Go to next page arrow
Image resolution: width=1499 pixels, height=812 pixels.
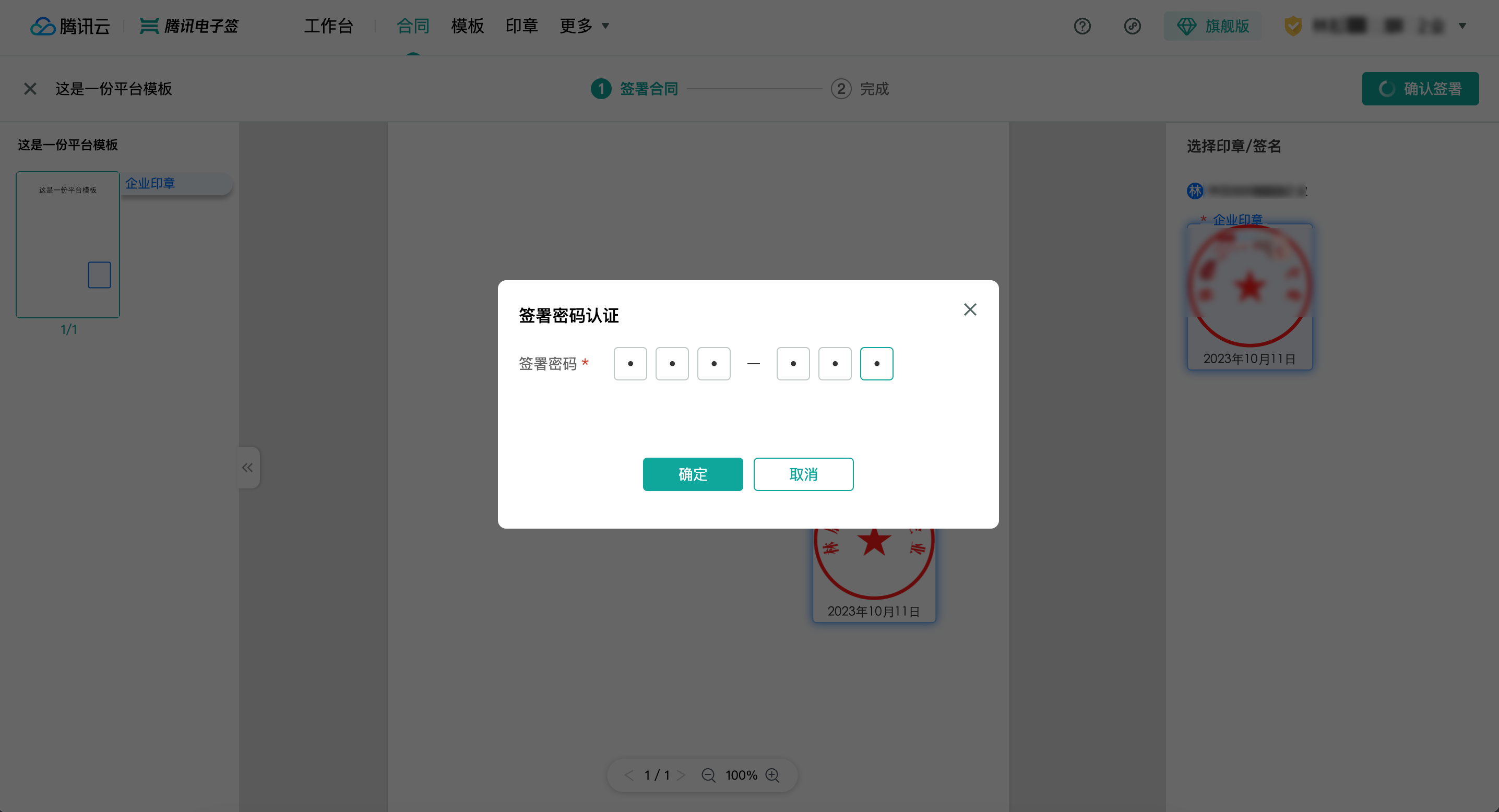pos(682,775)
